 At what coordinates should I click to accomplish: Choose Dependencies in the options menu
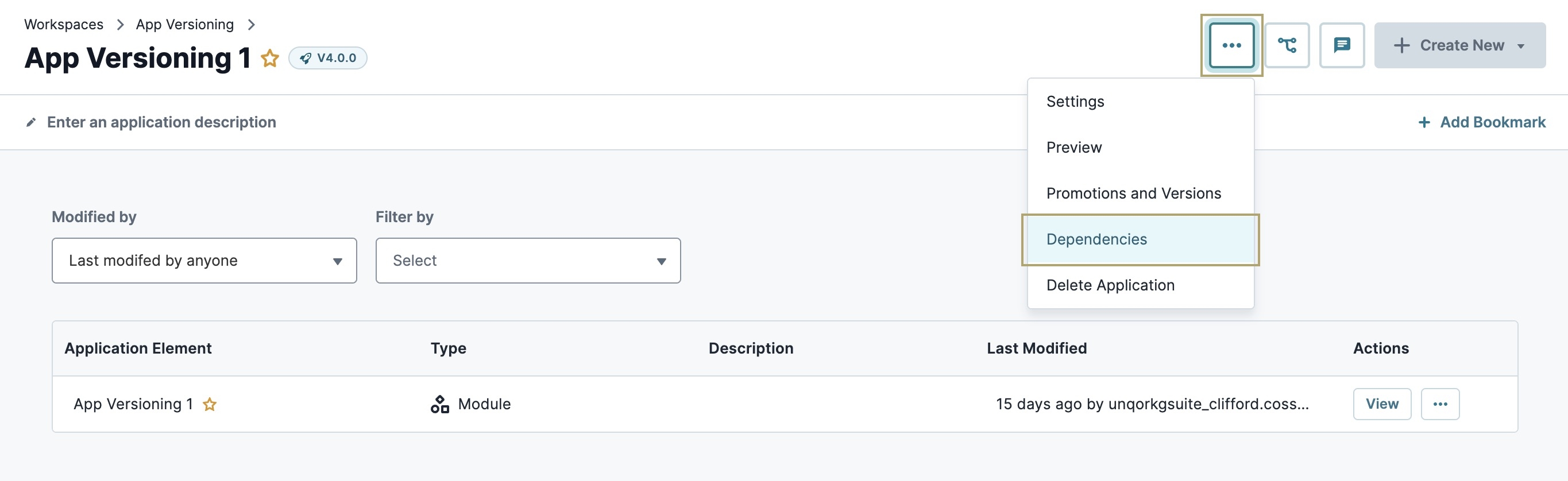click(x=1096, y=239)
